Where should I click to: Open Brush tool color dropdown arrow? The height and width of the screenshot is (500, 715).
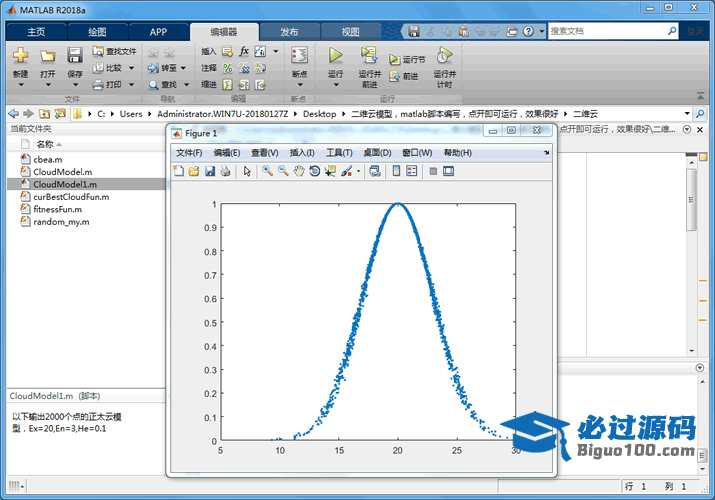coord(358,171)
